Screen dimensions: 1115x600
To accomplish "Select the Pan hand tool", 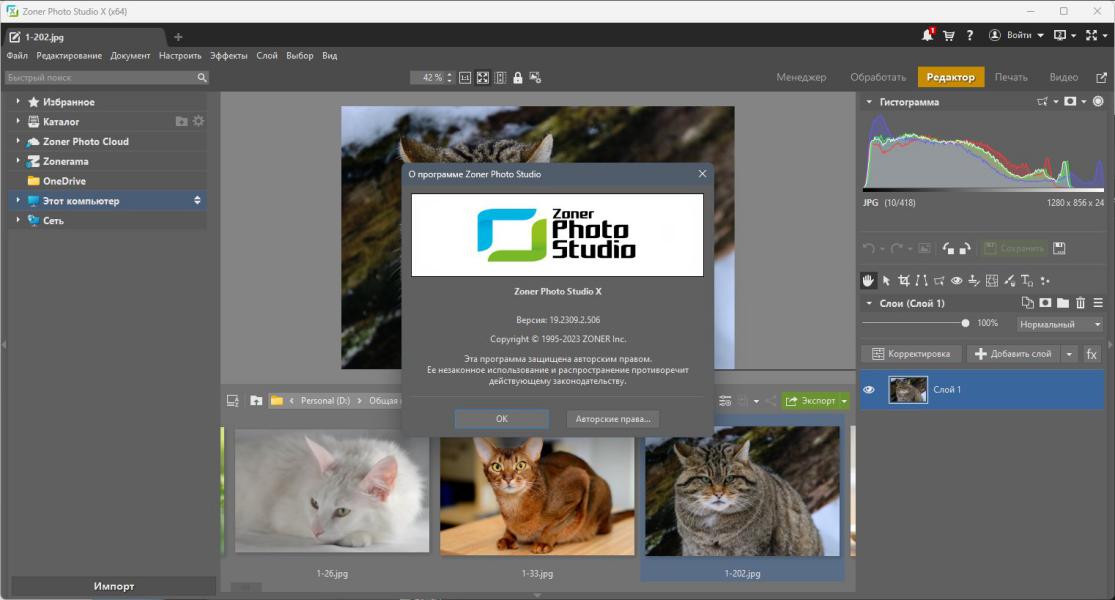I will click(868, 281).
